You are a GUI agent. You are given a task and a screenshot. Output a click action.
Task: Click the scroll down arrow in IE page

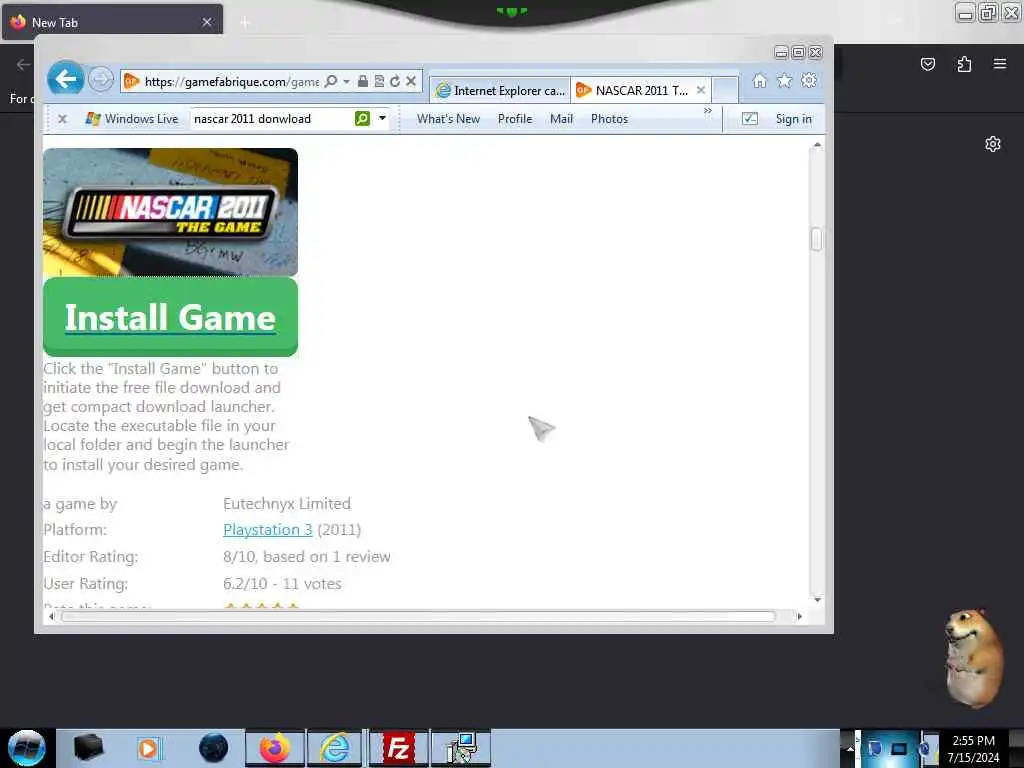coord(817,600)
